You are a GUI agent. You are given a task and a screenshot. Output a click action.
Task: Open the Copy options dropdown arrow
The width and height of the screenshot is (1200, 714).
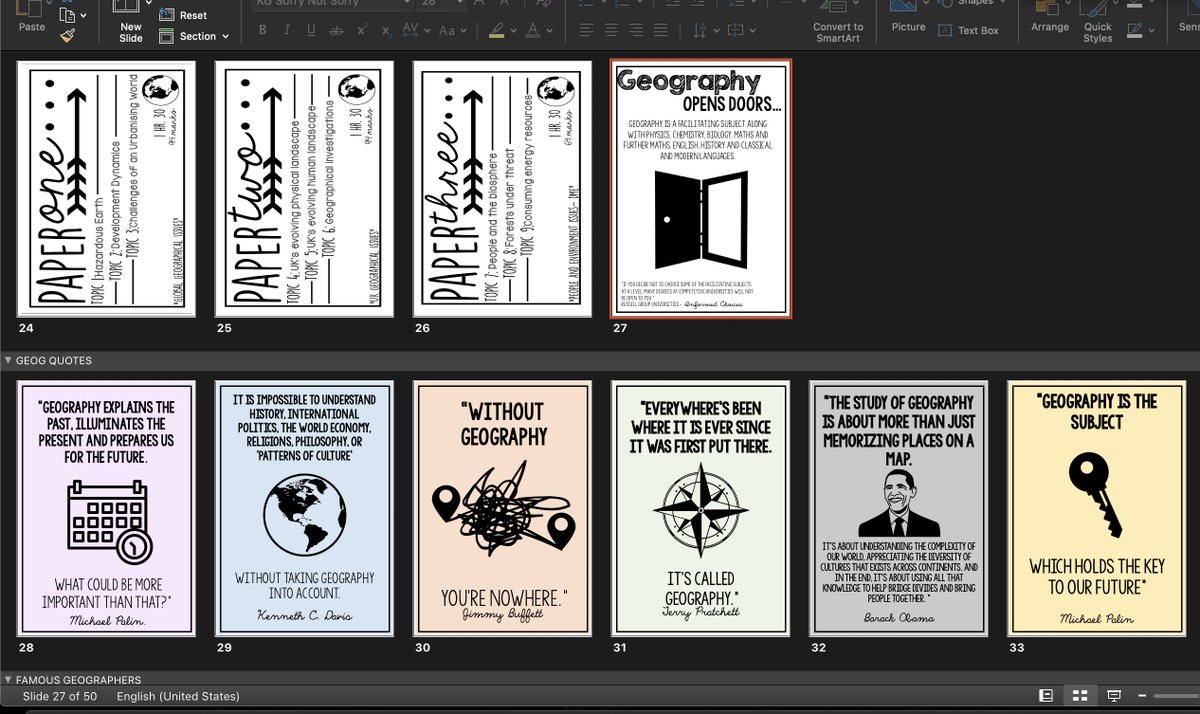tap(84, 16)
